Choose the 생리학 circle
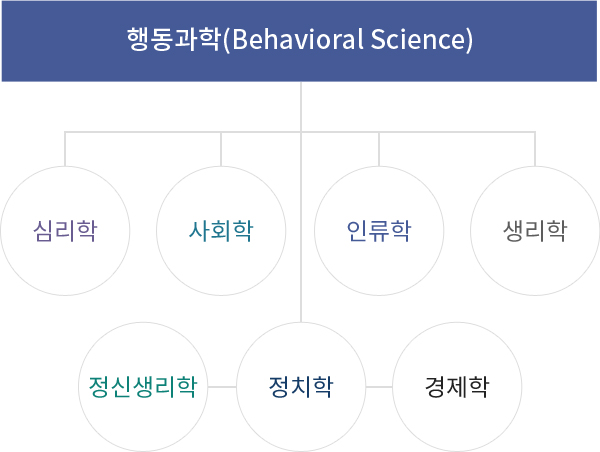Image resolution: width=600 pixels, height=452 pixels. click(x=535, y=231)
